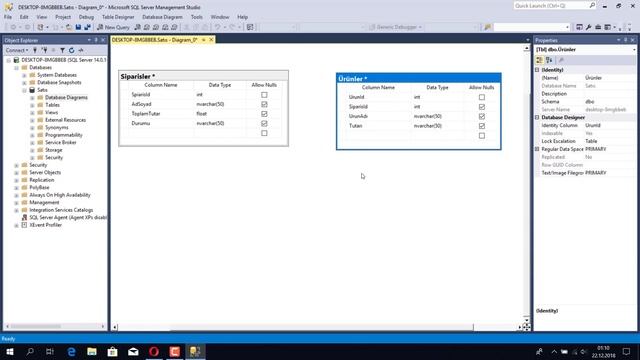Expand the Tables folder node

pos(32,105)
